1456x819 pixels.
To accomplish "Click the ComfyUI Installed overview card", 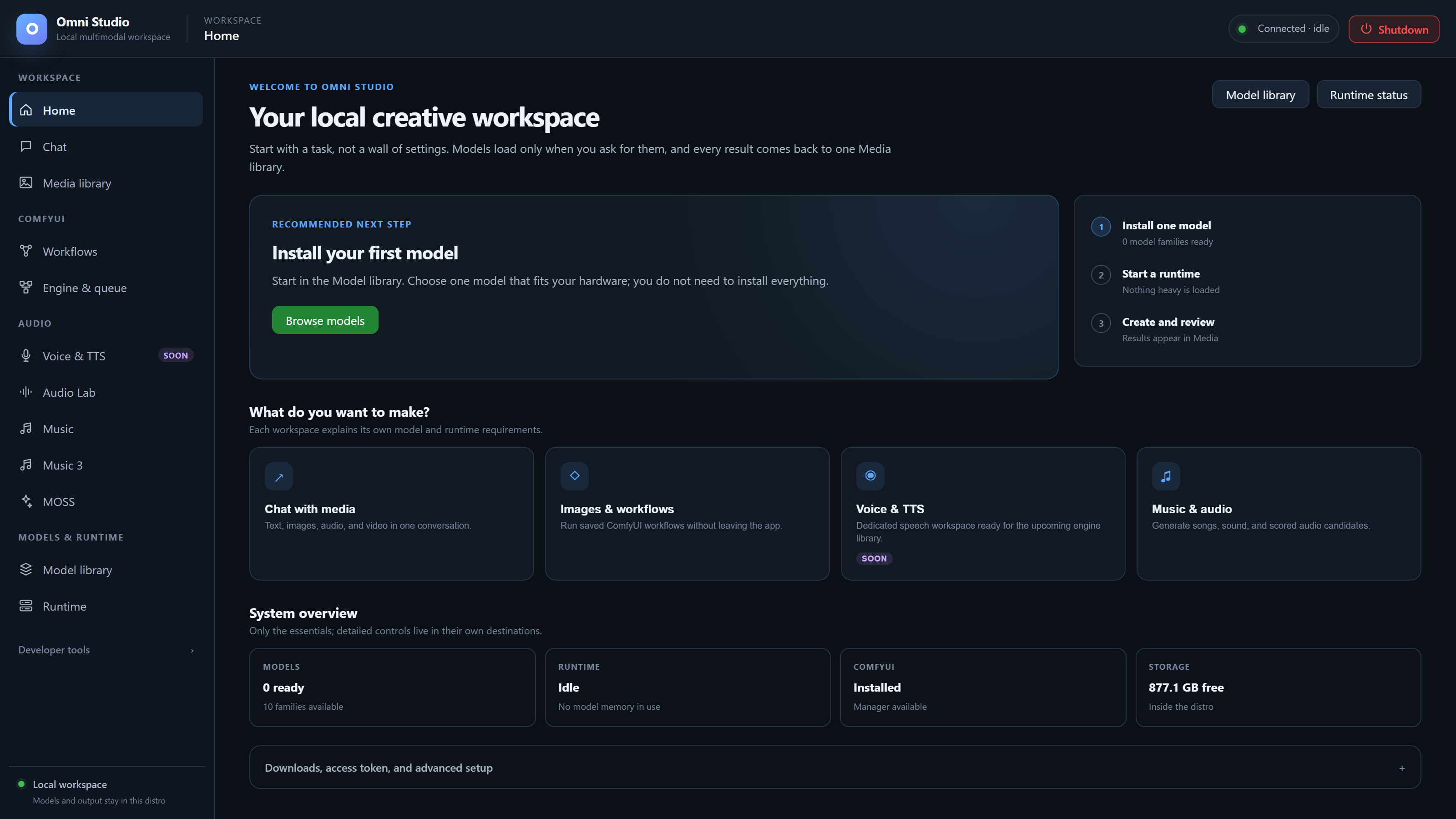I will [983, 688].
